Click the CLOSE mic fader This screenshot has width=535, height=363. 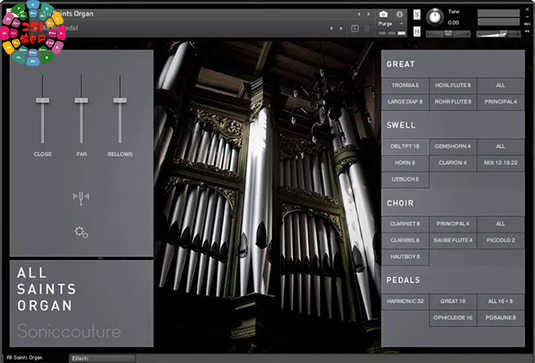tap(43, 100)
